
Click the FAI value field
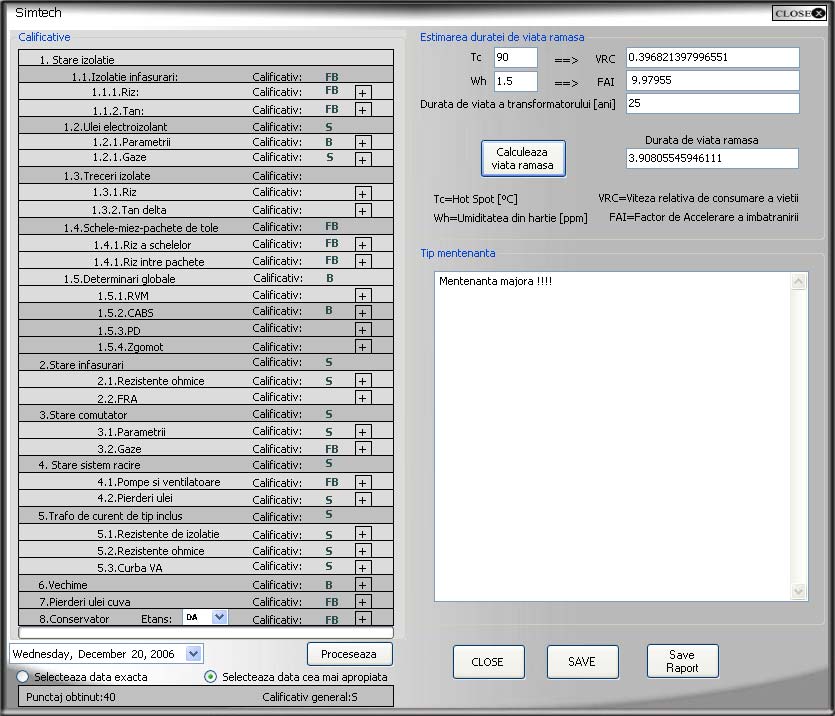pos(713,81)
